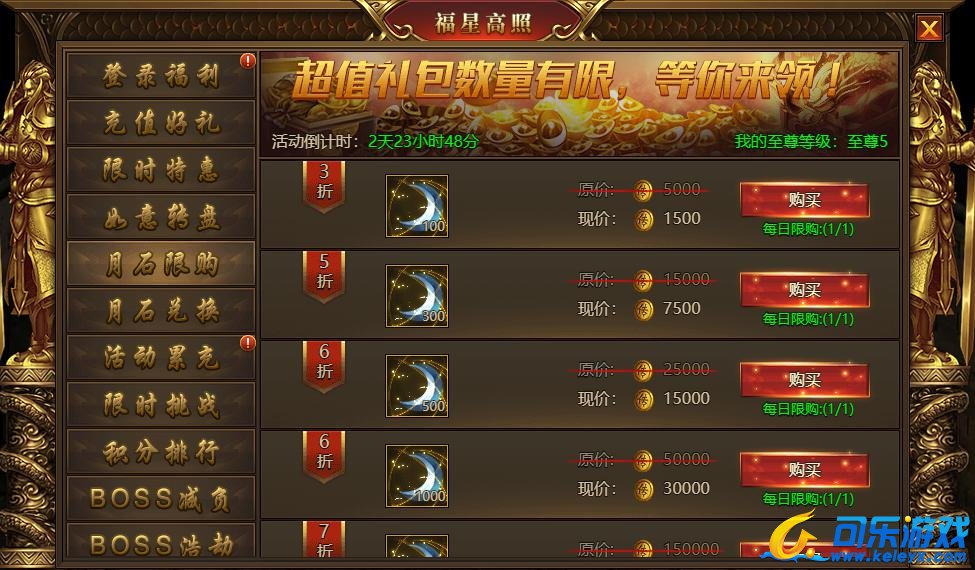The width and height of the screenshot is (975, 570).
Task: Click the 300 moonstone item icon
Action: click(x=417, y=296)
